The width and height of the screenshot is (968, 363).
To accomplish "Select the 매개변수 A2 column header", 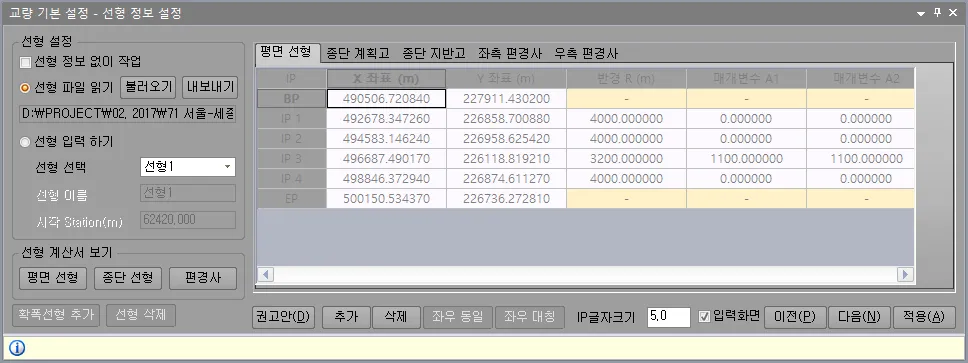I will point(861,78).
